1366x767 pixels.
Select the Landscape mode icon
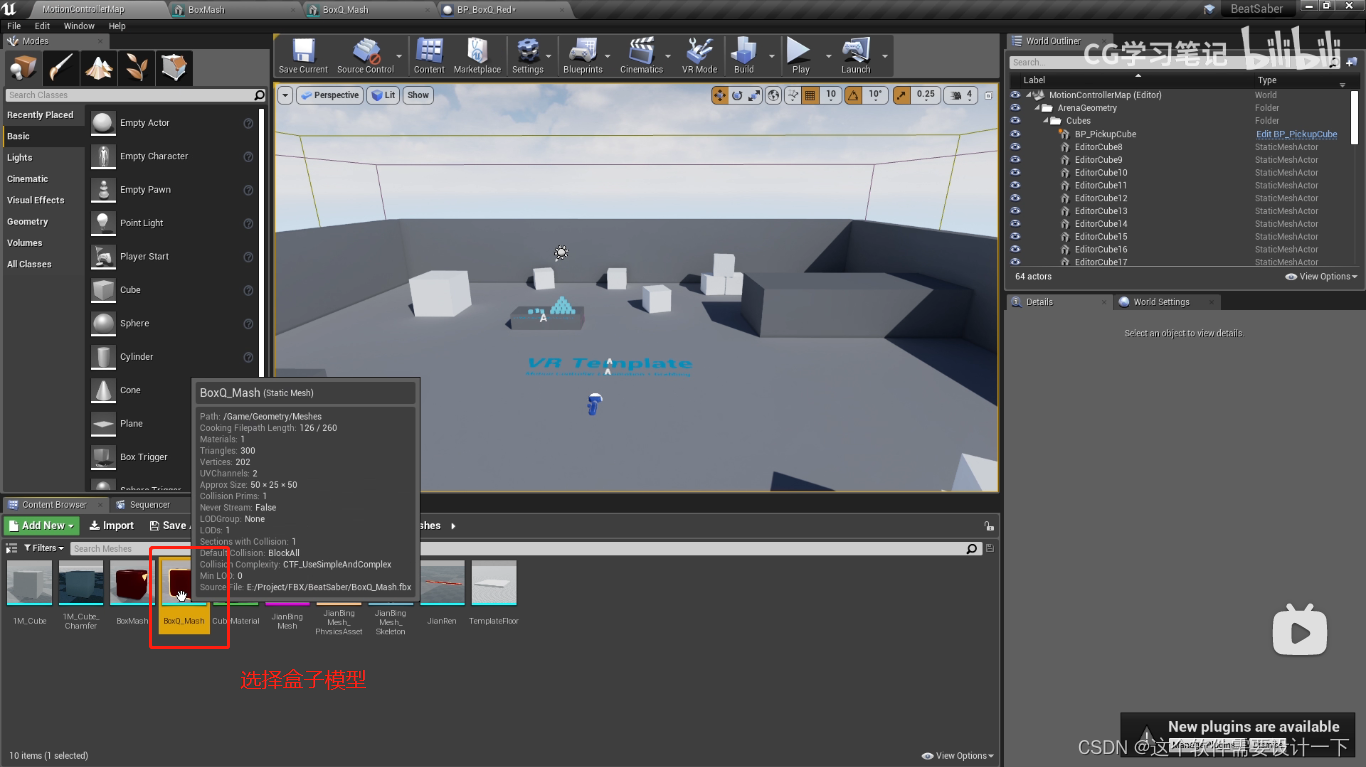[x=98, y=67]
